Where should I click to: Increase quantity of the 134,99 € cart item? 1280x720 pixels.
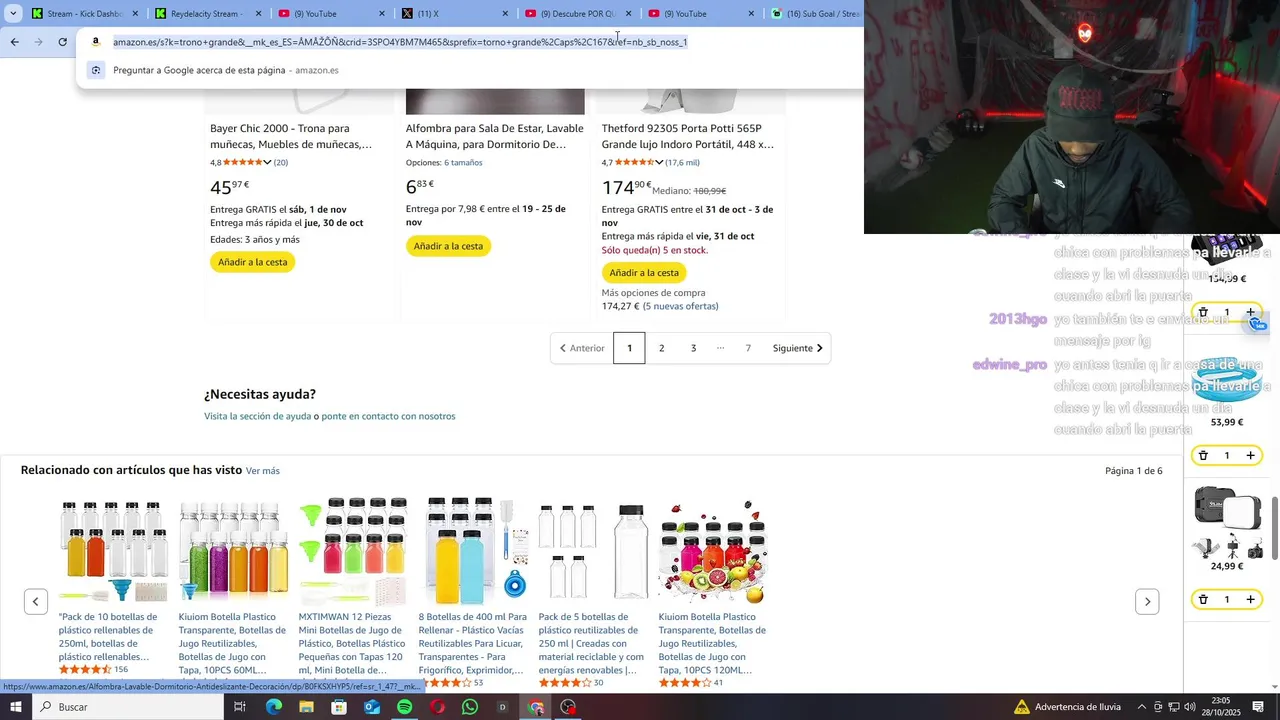1250,312
